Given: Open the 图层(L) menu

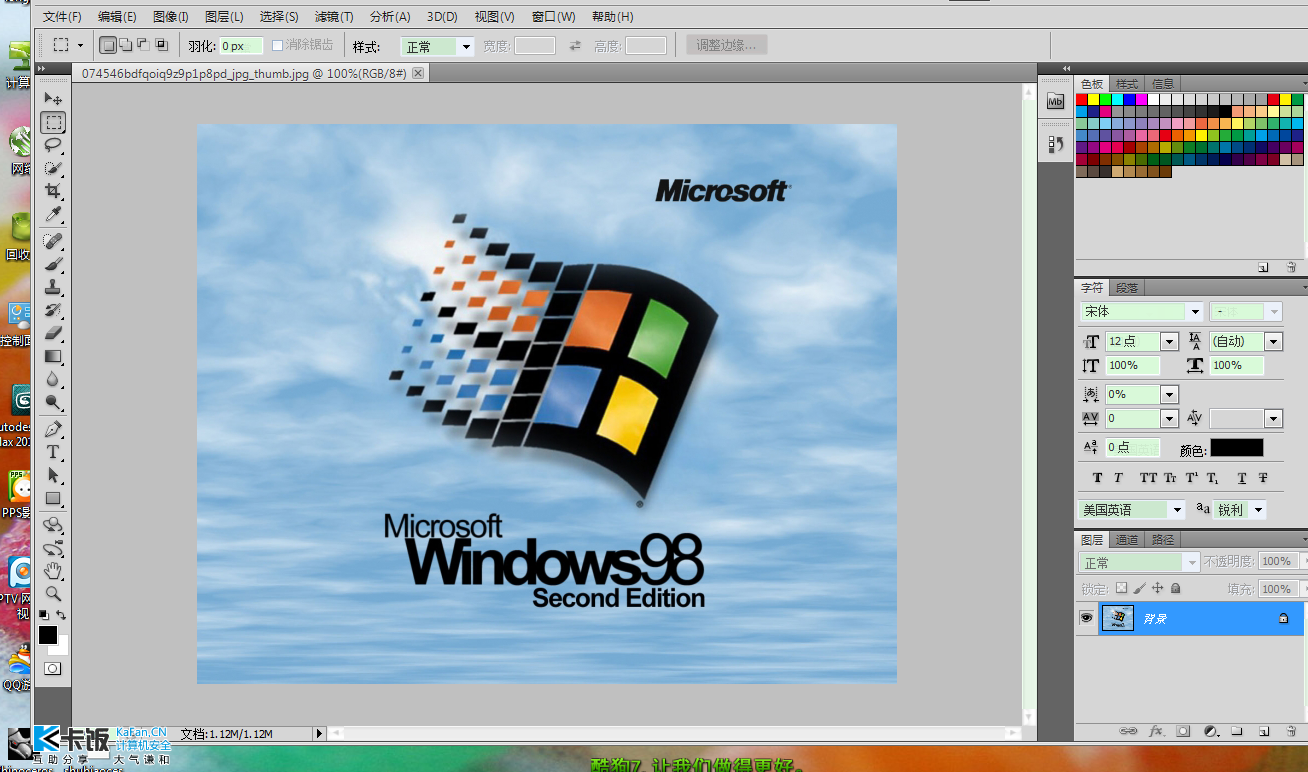Looking at the screenshot, I should tap(224, 17).
